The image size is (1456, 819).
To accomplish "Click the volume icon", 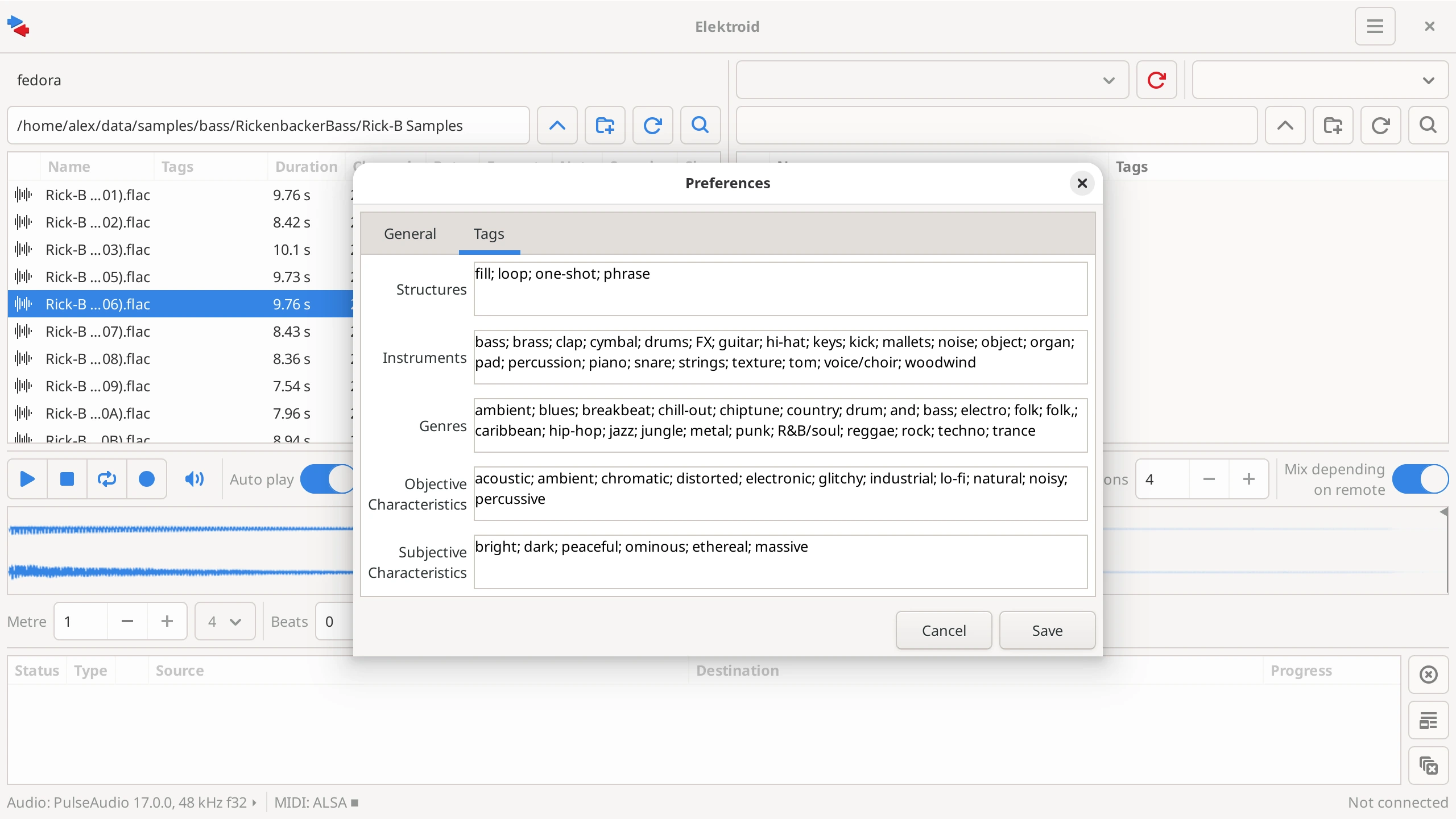I will pyautogui.click(x=194, y=479).
